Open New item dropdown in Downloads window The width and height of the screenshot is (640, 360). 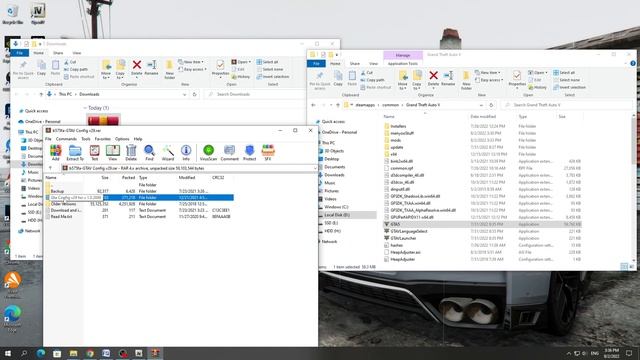click(191, 62)
